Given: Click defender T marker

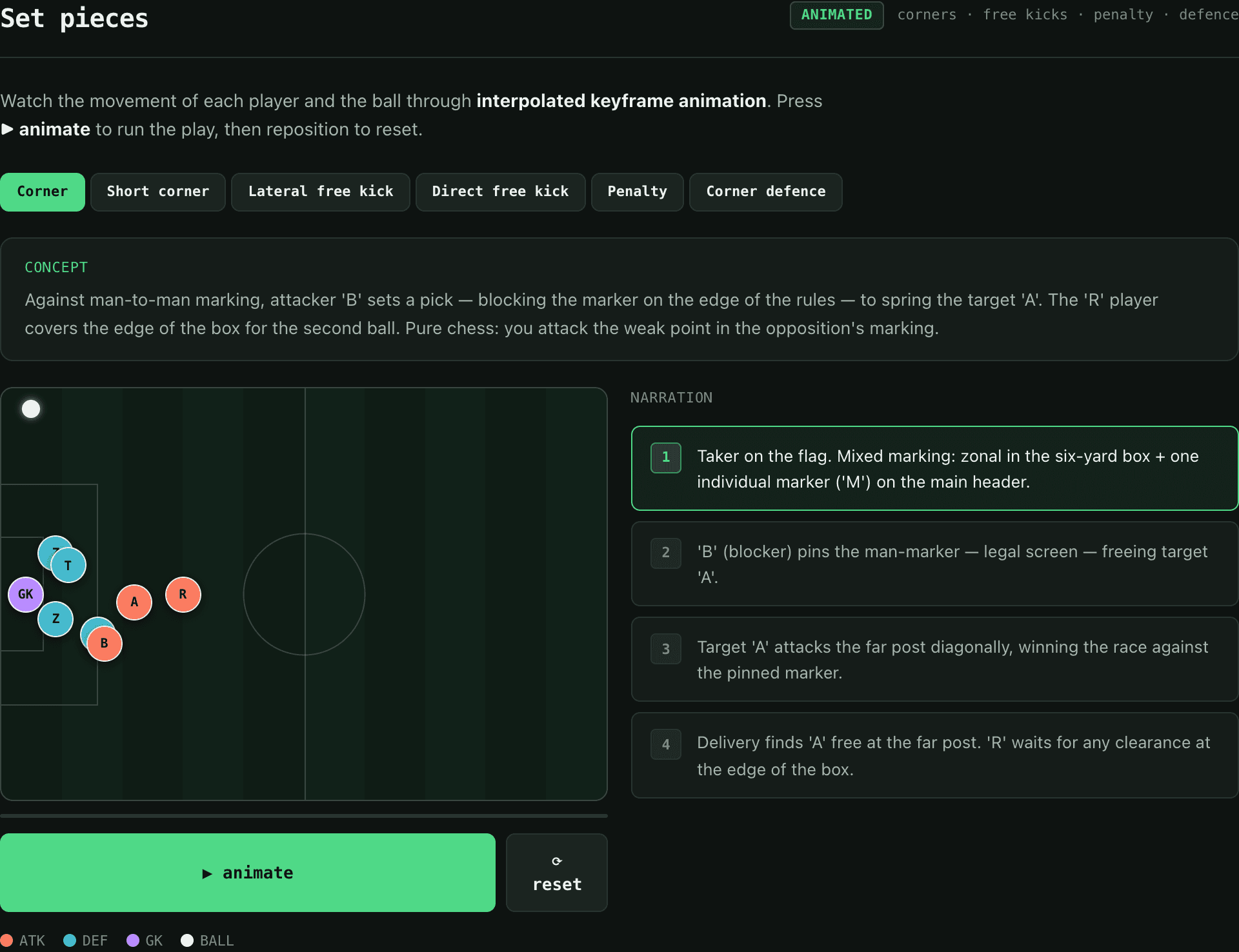Looking at the screenshot, I should [x=68, y=565].
